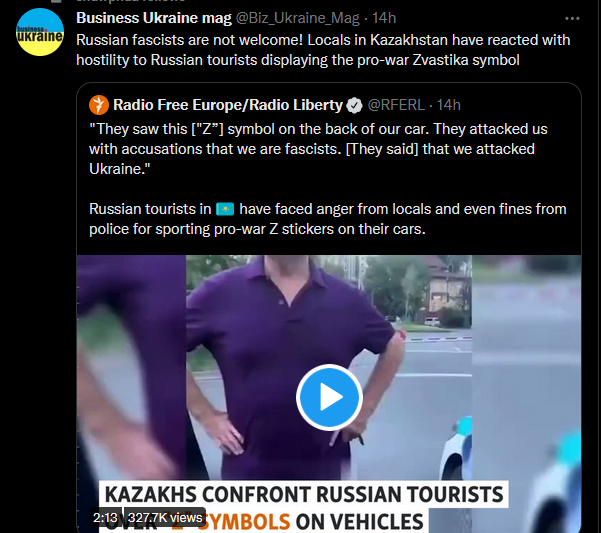Open the @RFERL handle
The width and height of the screenshot is (601, 533).
(x=396, y=105)
